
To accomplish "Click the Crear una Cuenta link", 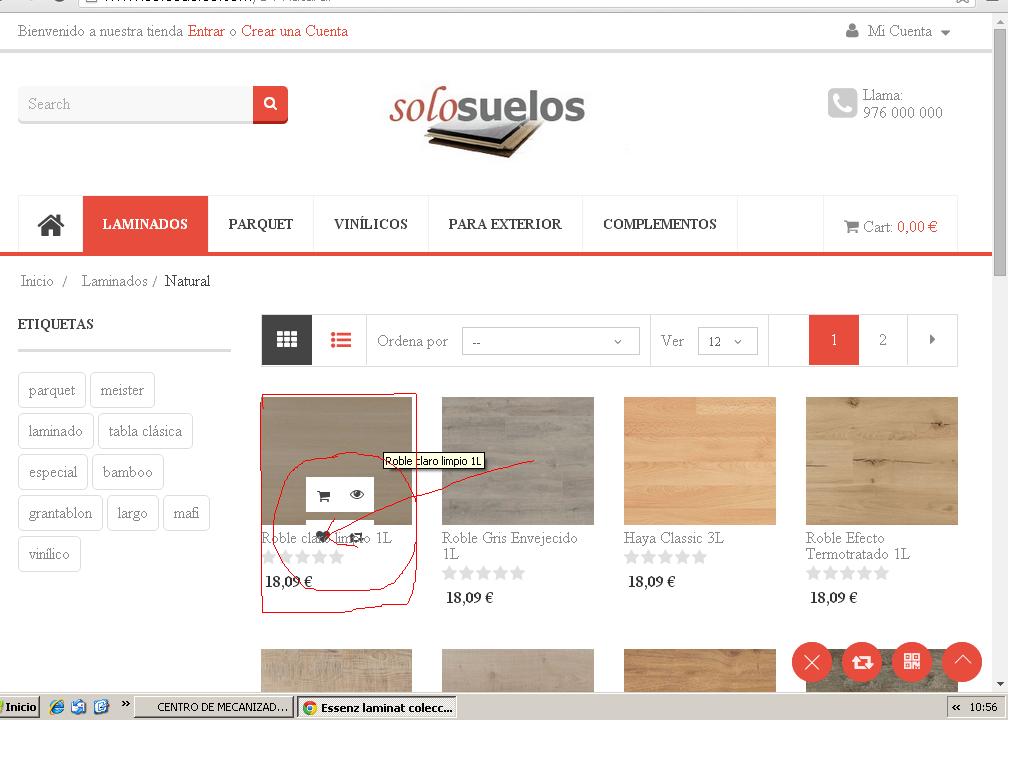I will tap(294, 31).
